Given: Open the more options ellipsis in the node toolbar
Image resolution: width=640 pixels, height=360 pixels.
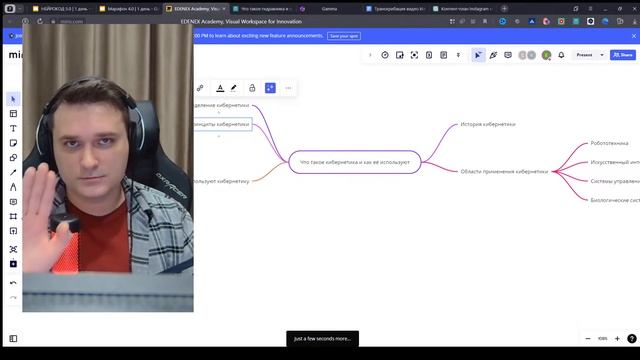Looking at the screenshot, I should [288, 88].
